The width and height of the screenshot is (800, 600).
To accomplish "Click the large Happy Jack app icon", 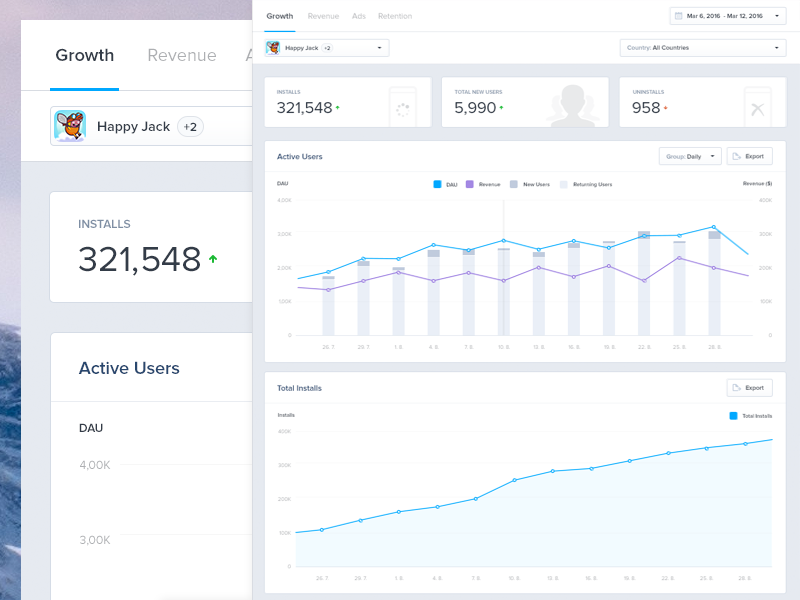I will click(x=69, y=126).
